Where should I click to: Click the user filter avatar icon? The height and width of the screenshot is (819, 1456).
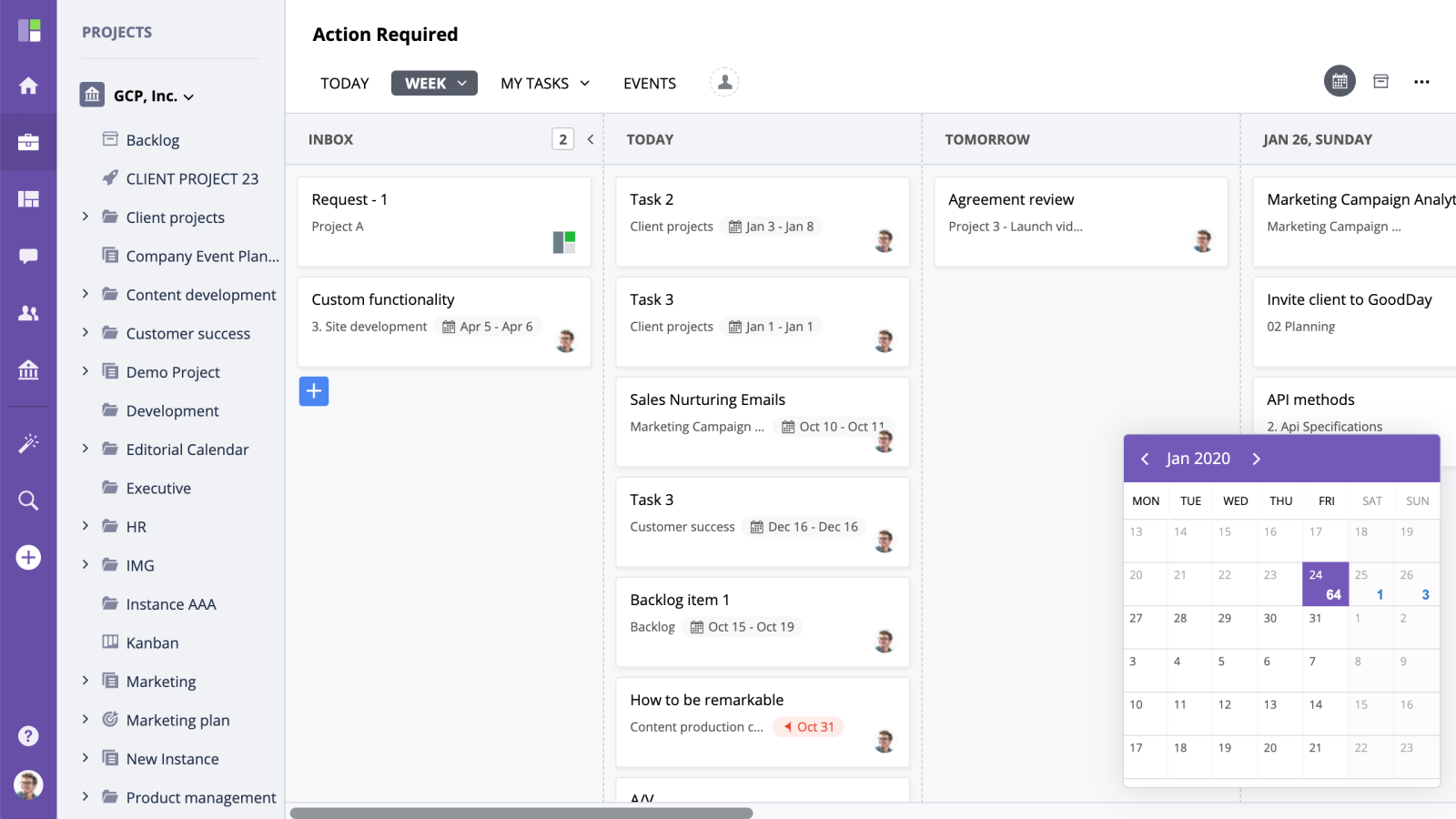click(x=724, y=83)
